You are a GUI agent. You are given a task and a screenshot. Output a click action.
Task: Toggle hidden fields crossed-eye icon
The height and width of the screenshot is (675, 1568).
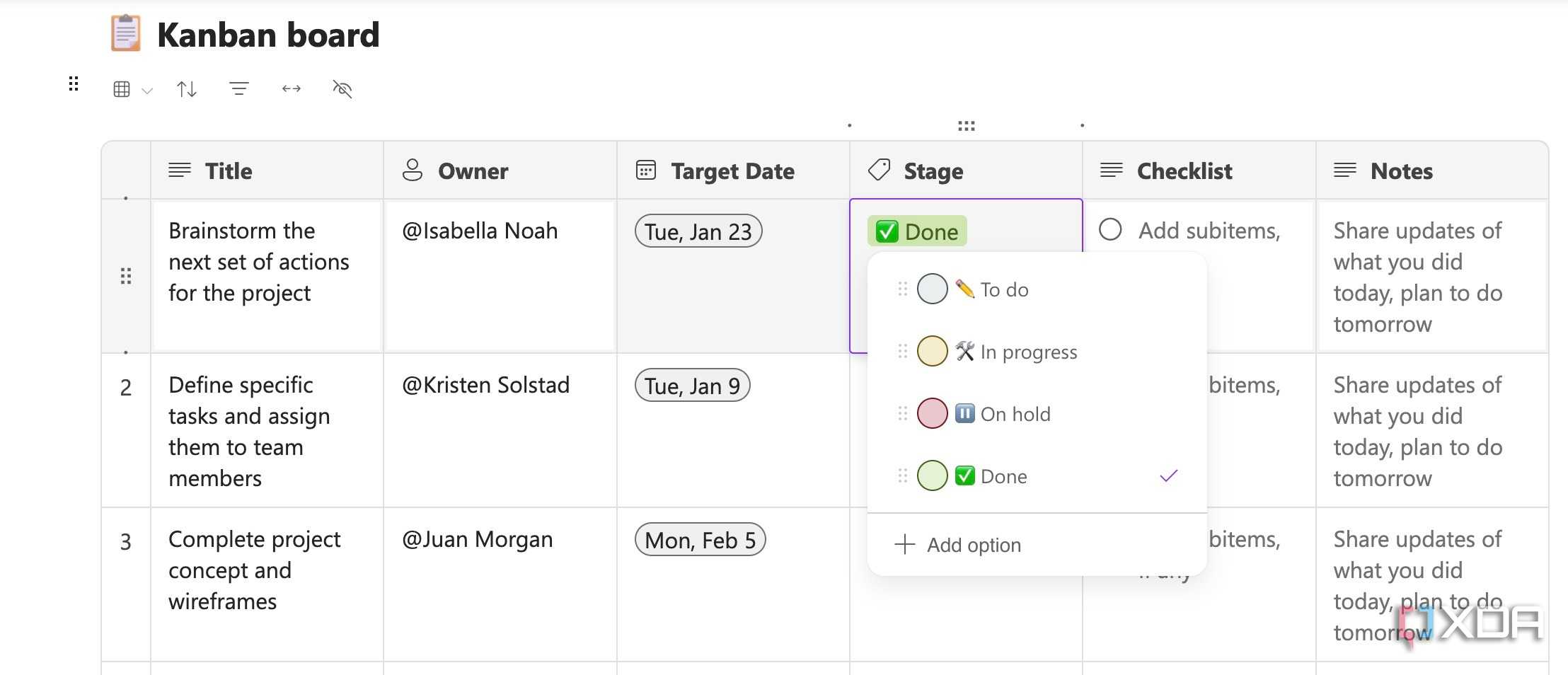(x=342, y=88)
